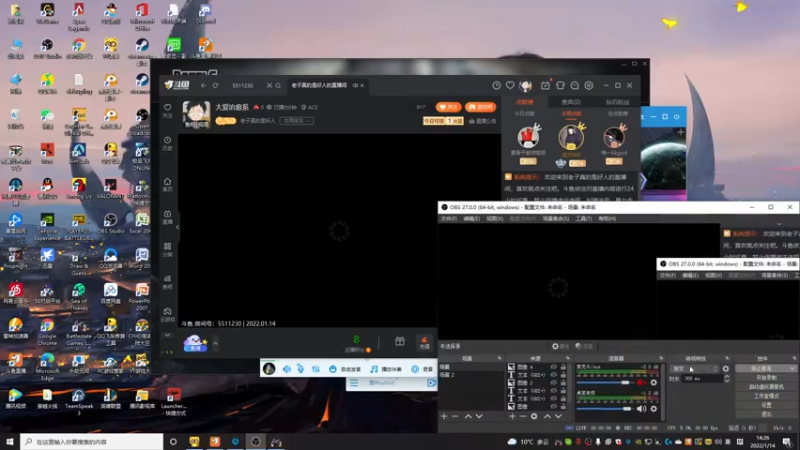
Task: Toggle lock of 图像 2 source
Action: point(563,383)
